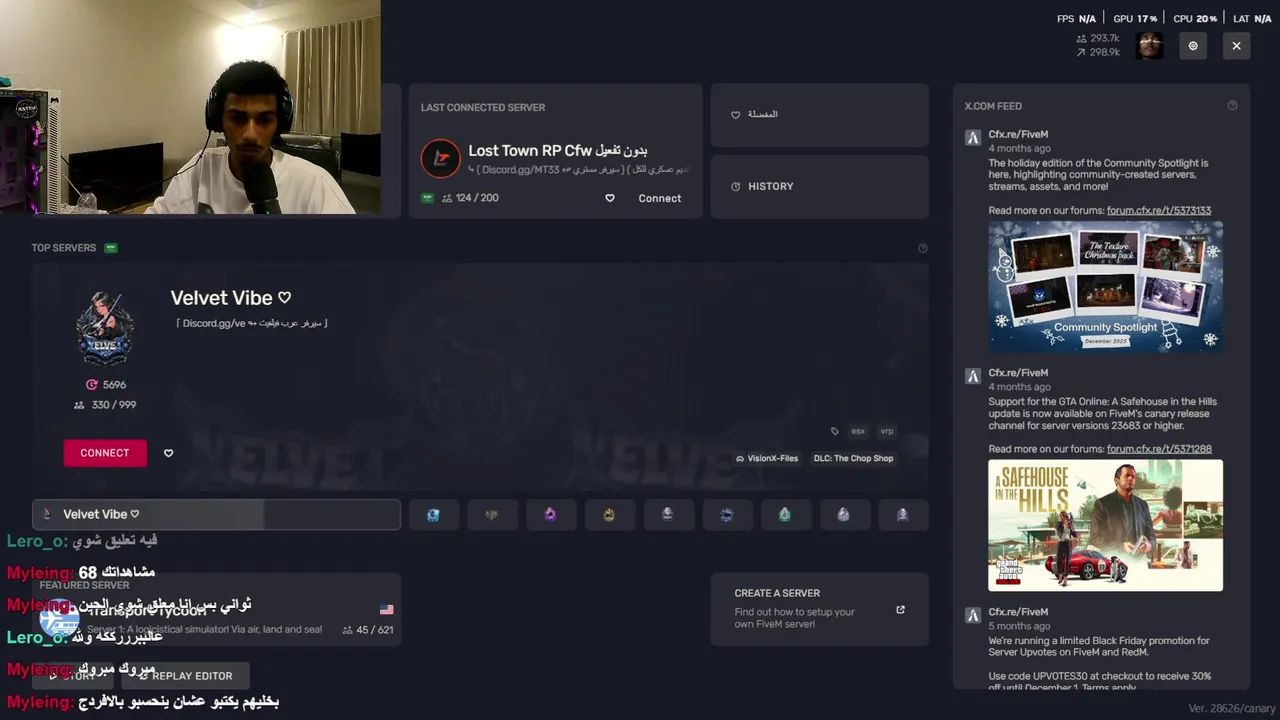Click the Velvet Vibe server logo
The height and width of the screenshot is (720, 1280).
(105, 329)
